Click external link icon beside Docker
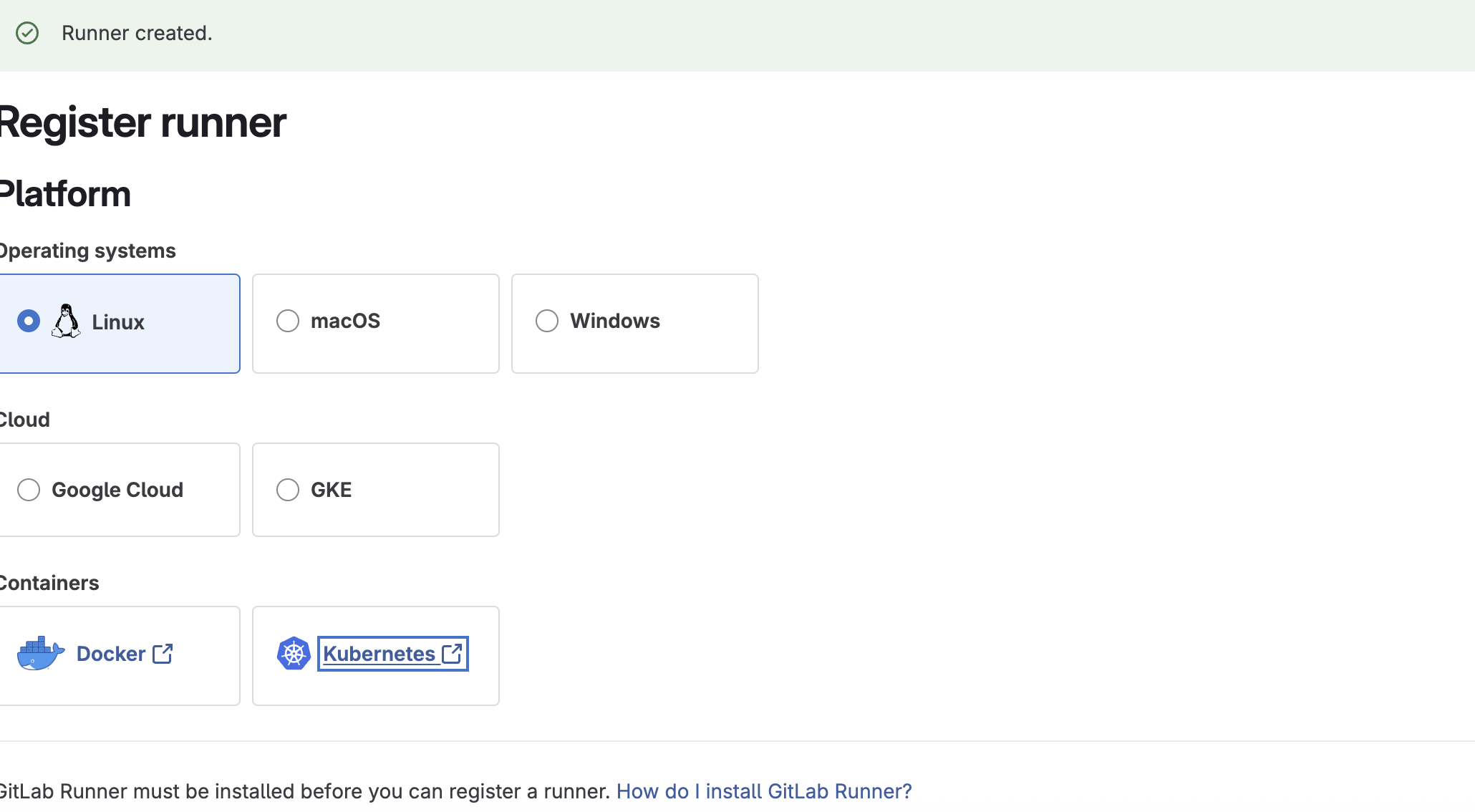 coord(163,654)
